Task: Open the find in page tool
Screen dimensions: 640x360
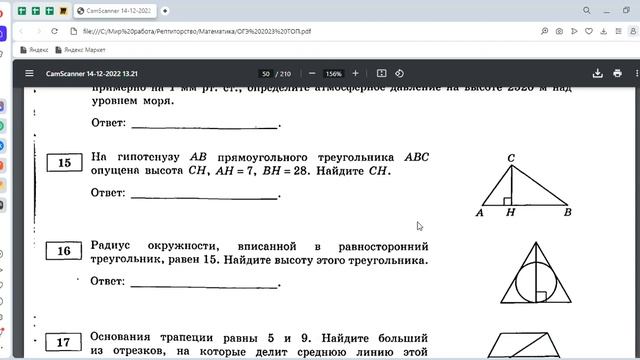Action: click(x=544, y=31)
